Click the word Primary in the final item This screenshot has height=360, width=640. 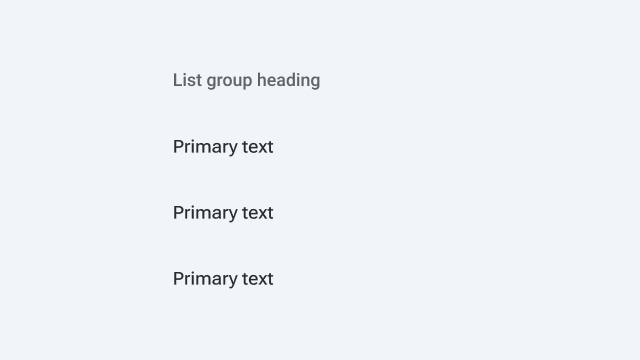[205, 280]
